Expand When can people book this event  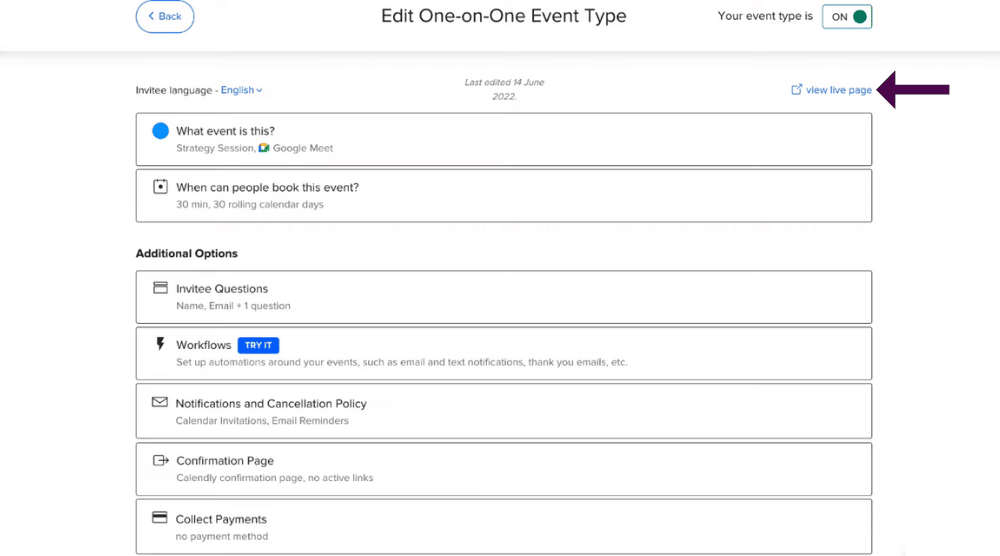point(503,195)
